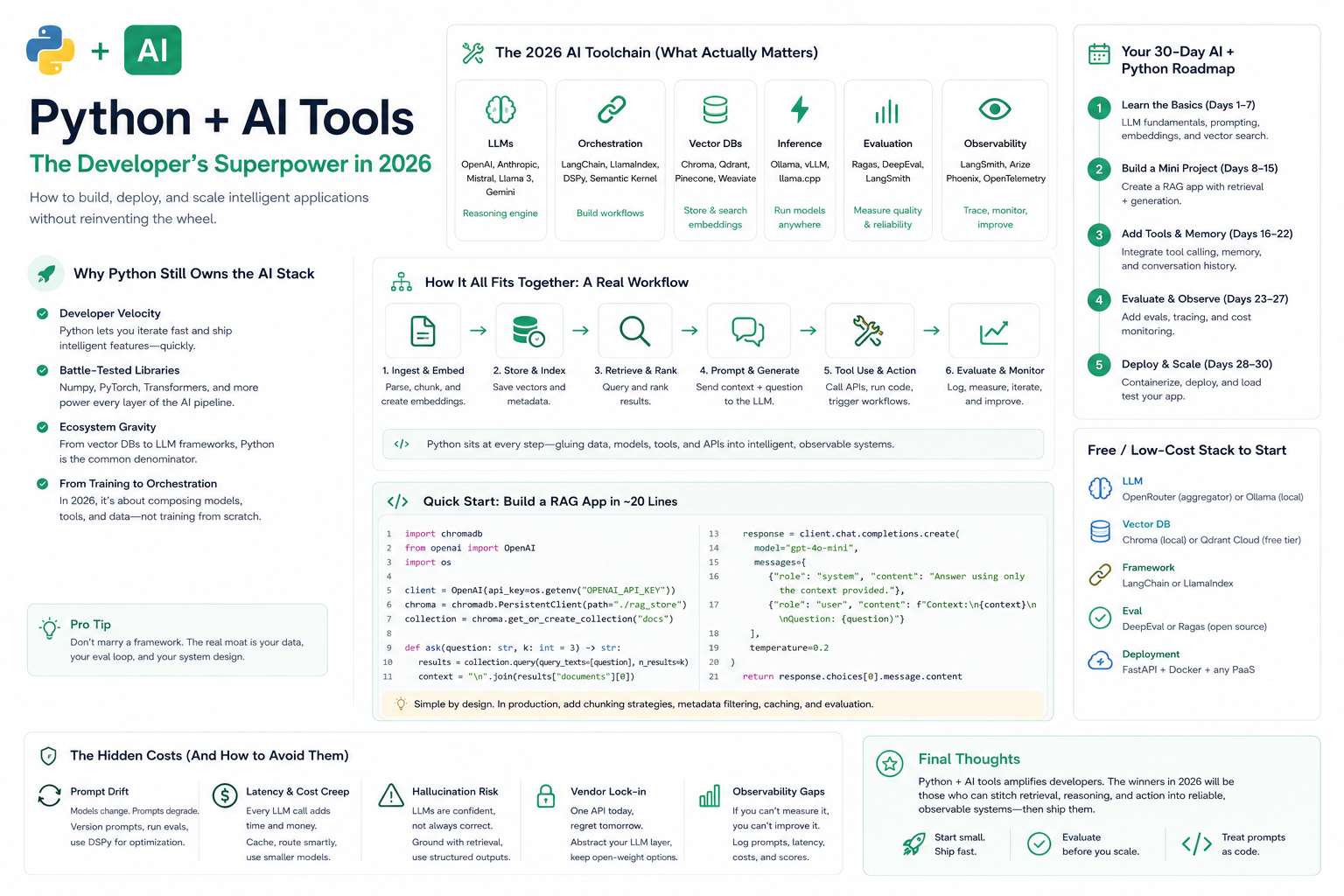Click roadmap step 4 Evaluate & Observe marker
Viewport: 1344px width, 896px height.
(x=1099, y=300)
